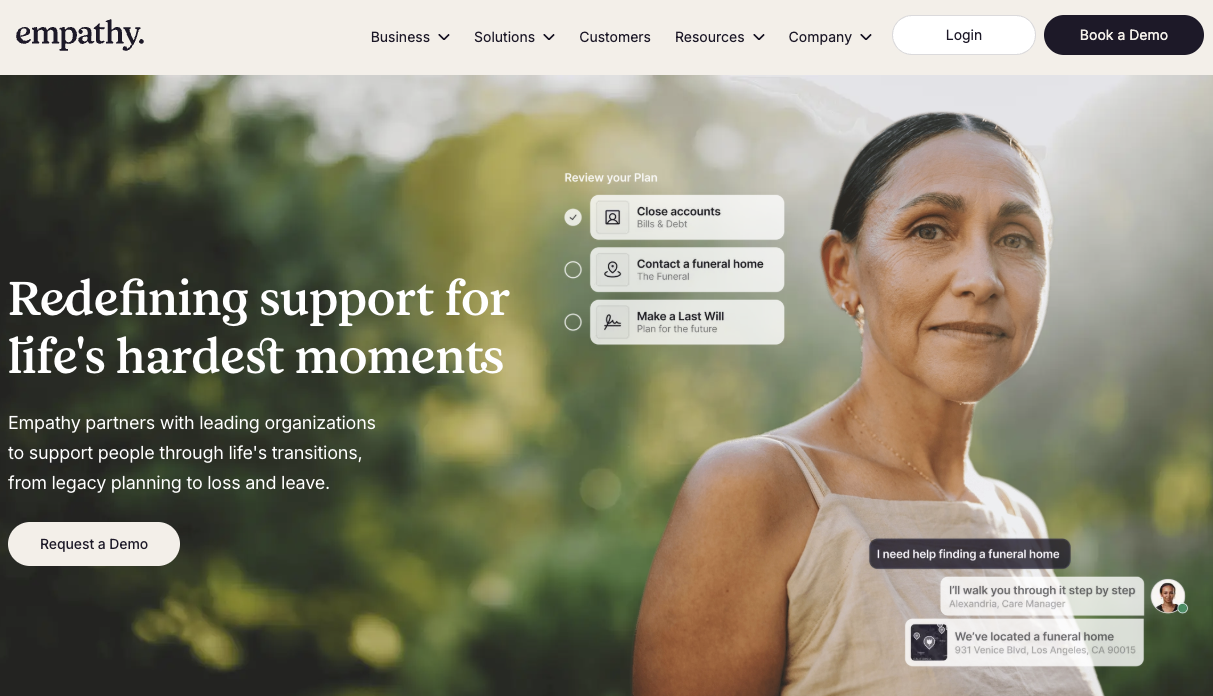This screenshot has width=1213, height=696.
Task: Expand the Resources dropdown chevron
Action: tap(759, 37)
